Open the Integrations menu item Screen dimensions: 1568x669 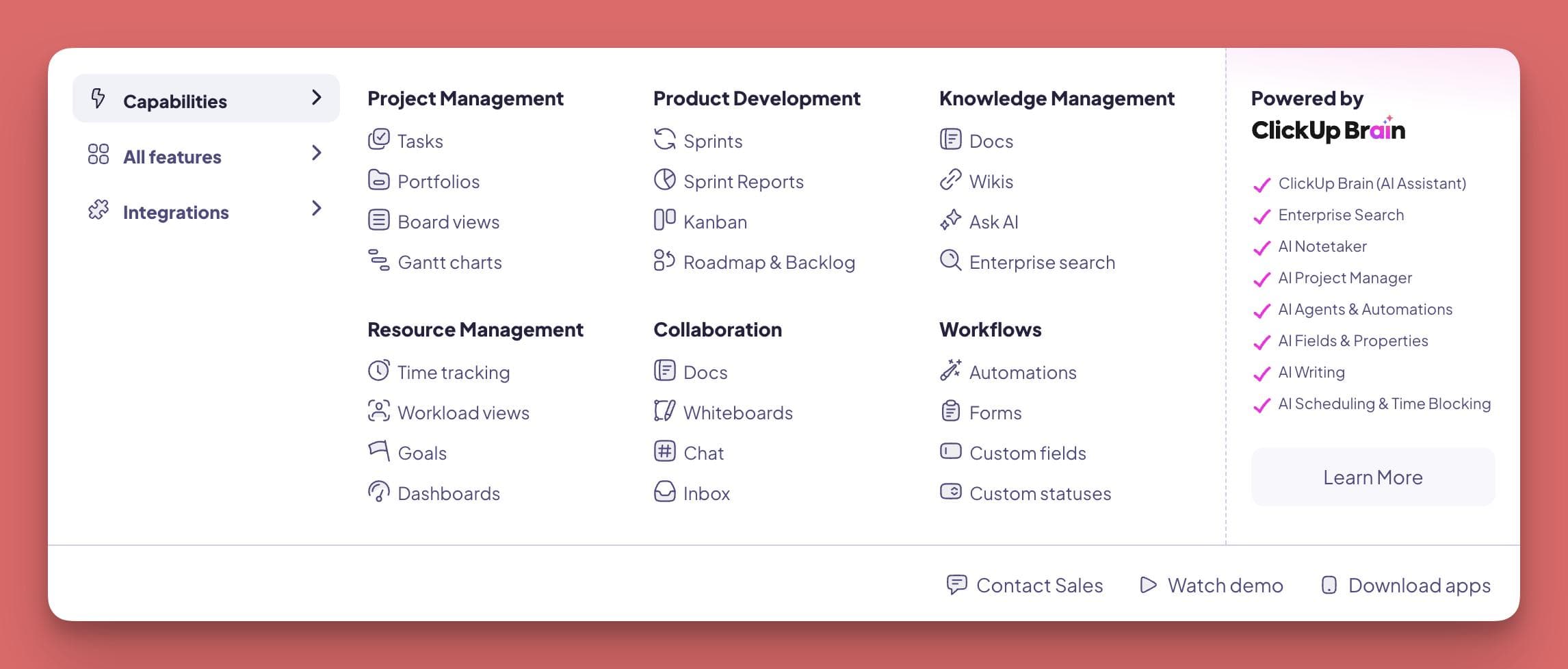[x=175, y=213]
